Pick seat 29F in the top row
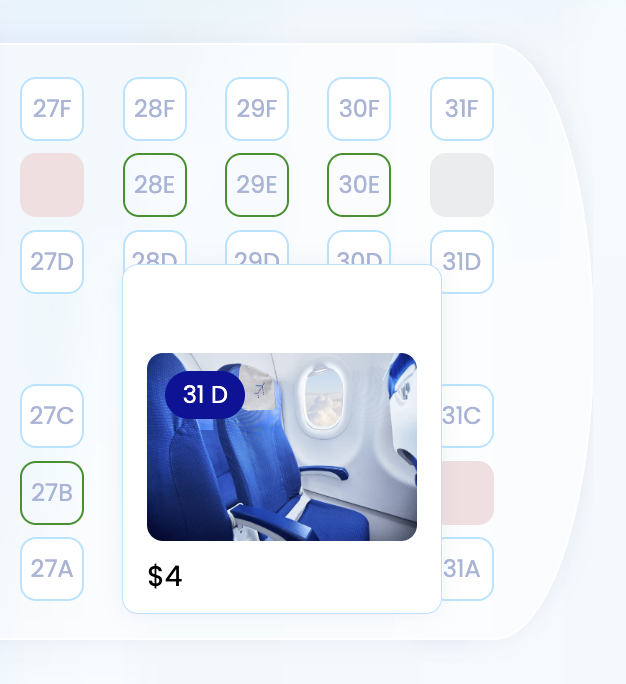 point(257,109)
